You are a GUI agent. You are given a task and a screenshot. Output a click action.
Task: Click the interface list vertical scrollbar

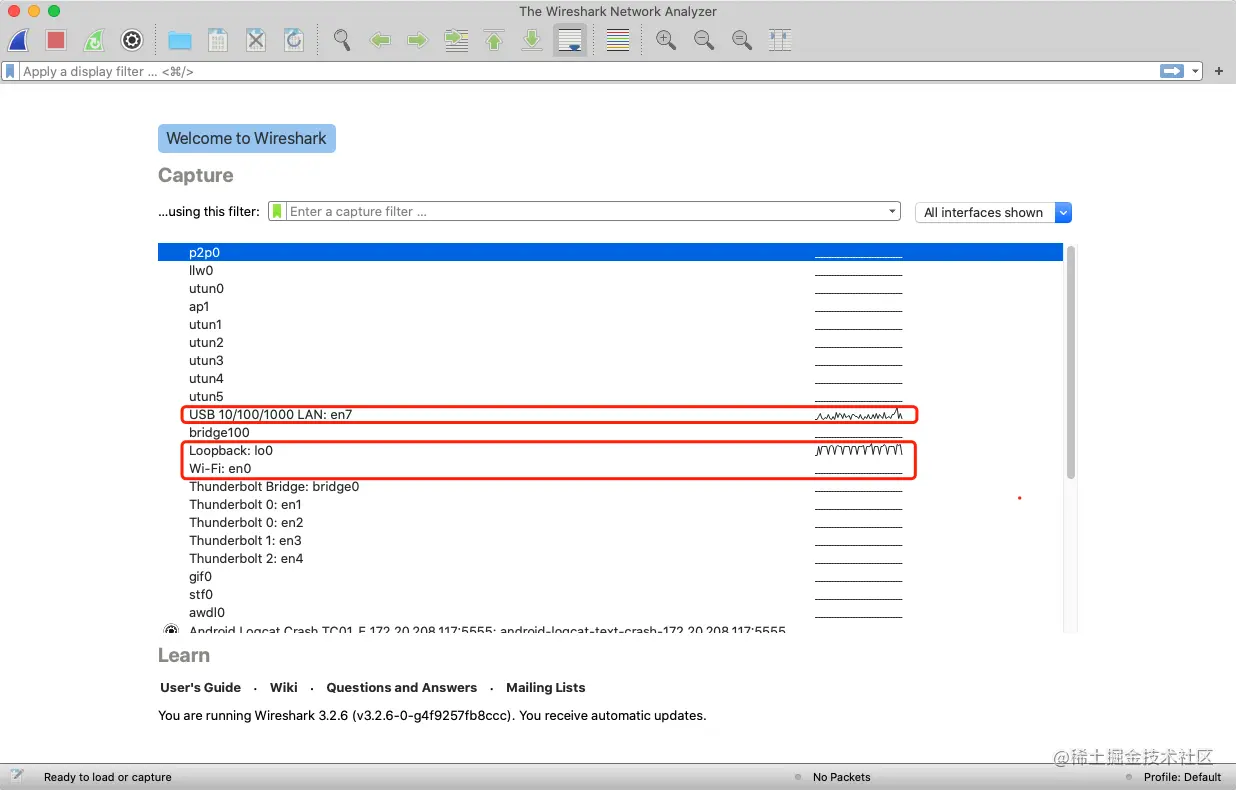pyautogui.click(x=1071, y=361)
